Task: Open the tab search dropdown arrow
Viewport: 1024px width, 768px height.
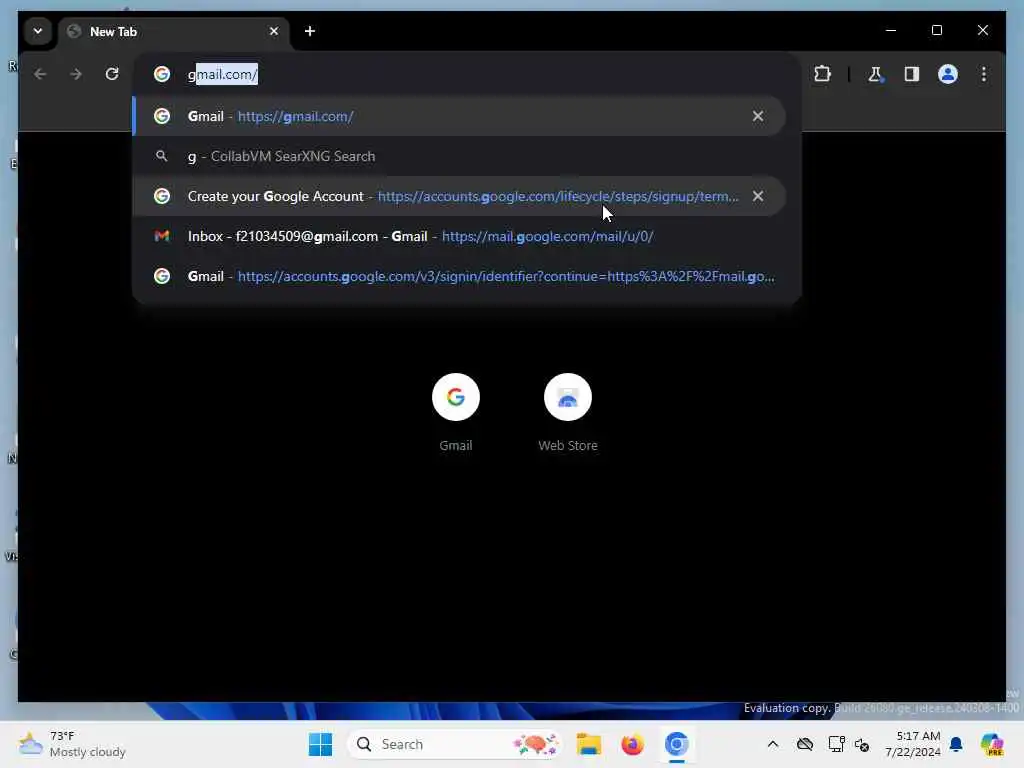Action: click(x=38, y=31)
